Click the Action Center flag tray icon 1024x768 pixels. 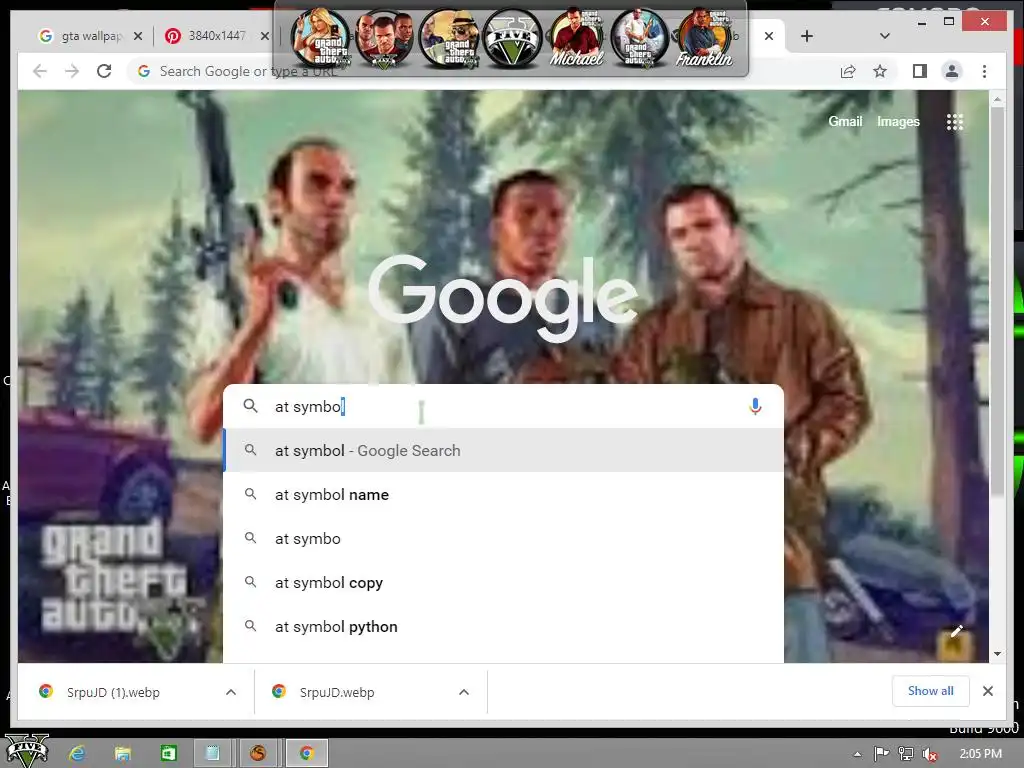point(882,754)
